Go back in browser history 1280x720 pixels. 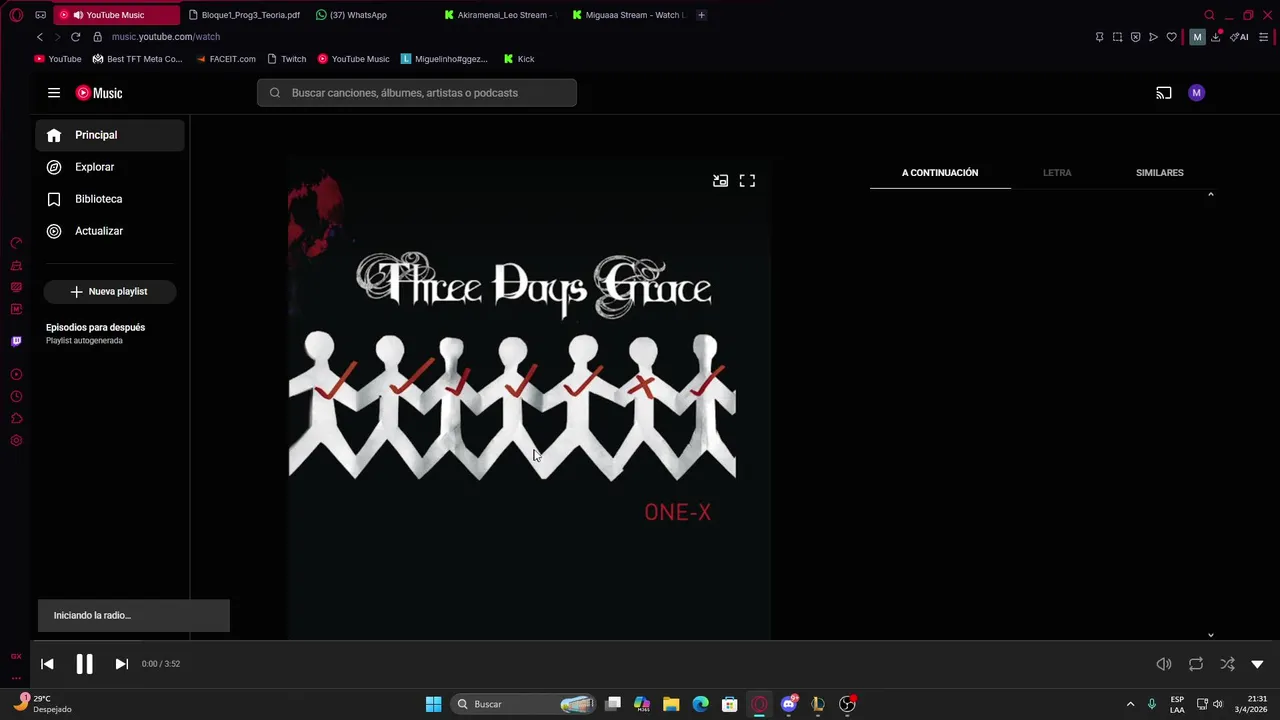pos(40,37)
